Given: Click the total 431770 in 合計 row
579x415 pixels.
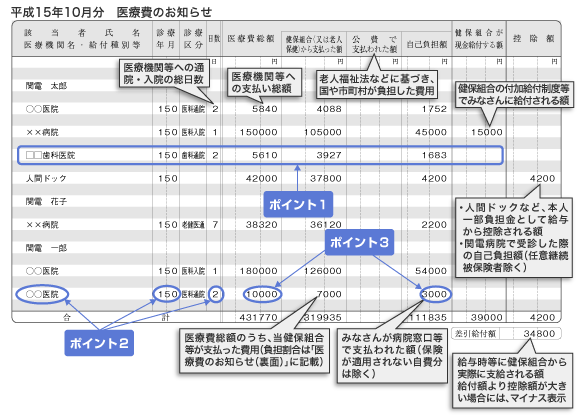Looking at the screenshot, I should pyautogui.click(x=258, y=317).
